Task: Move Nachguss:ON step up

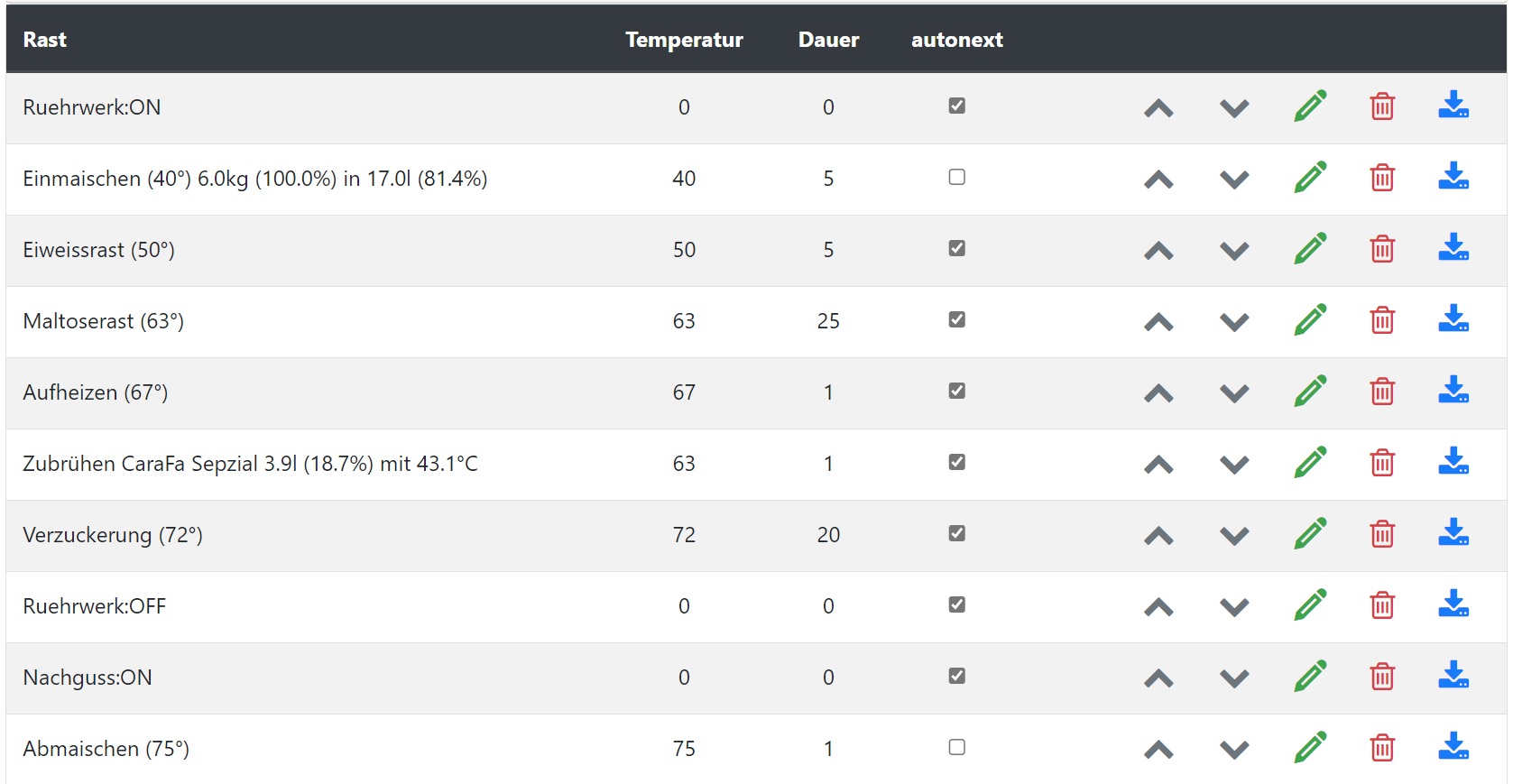Action: point(1158,678)
